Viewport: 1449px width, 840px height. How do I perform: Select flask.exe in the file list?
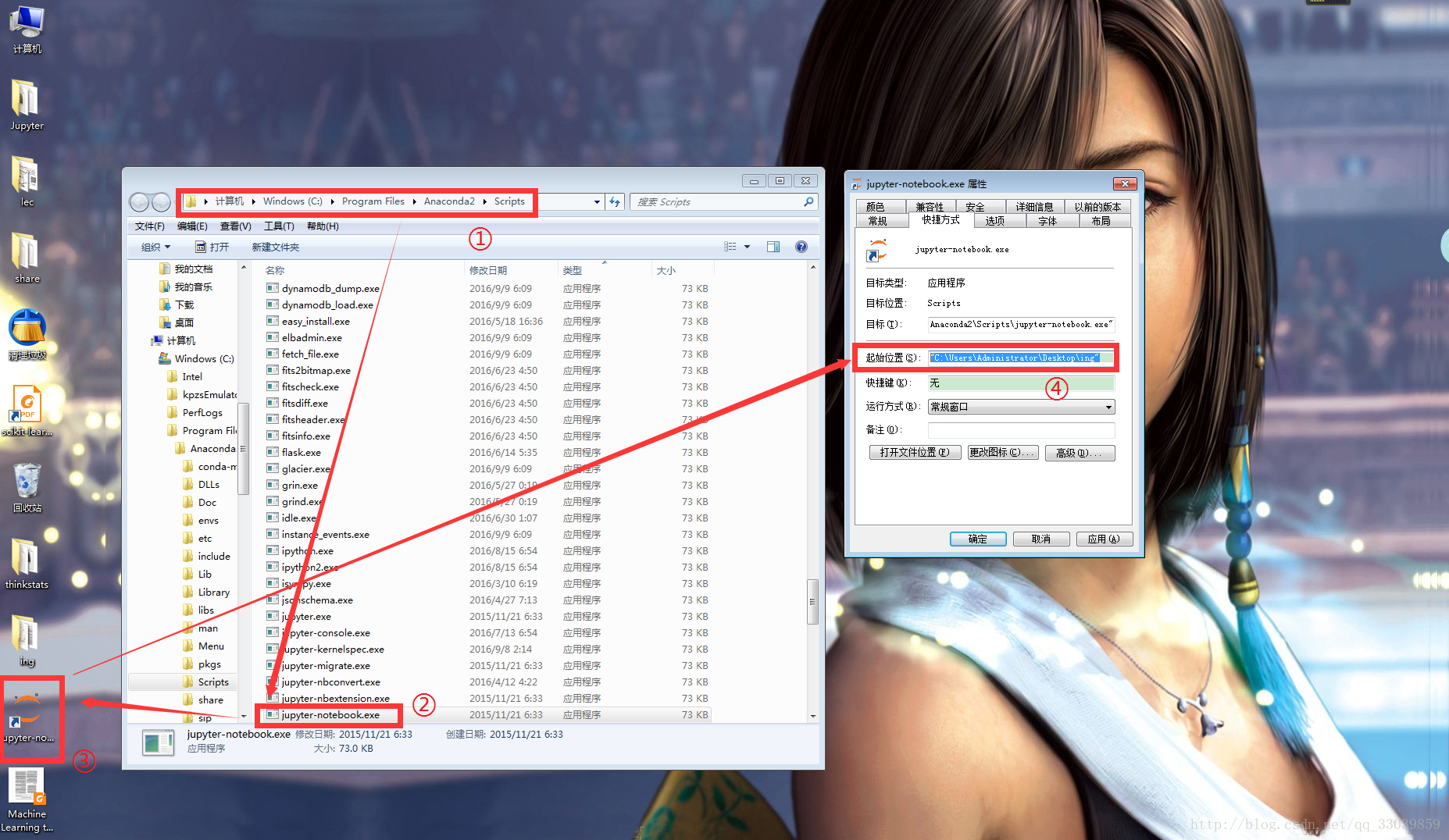tap(302, 452)
